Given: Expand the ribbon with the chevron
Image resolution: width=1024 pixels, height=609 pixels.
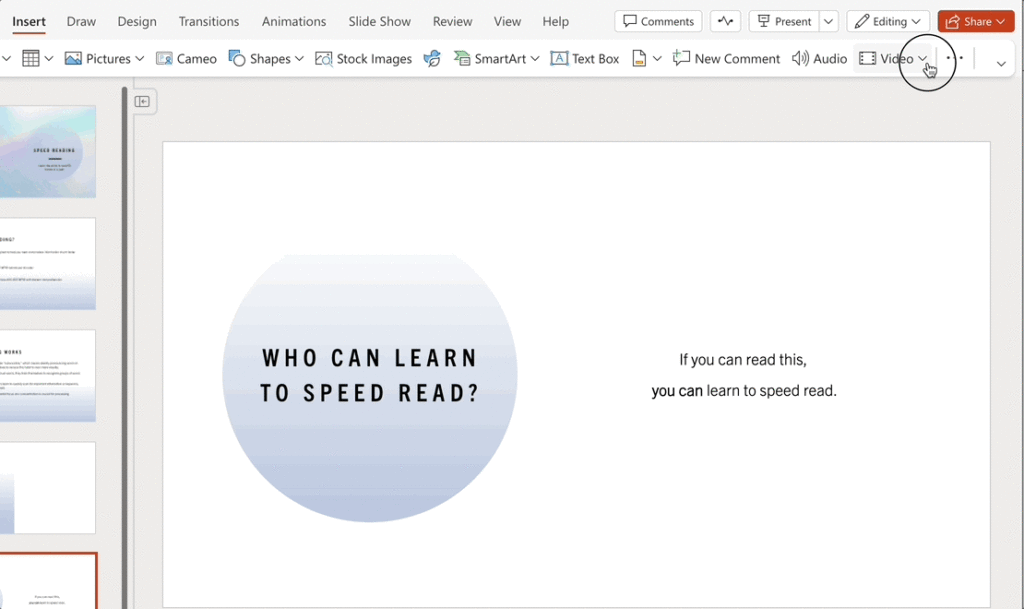Looking at the screenshot, I should [1001, 63].
